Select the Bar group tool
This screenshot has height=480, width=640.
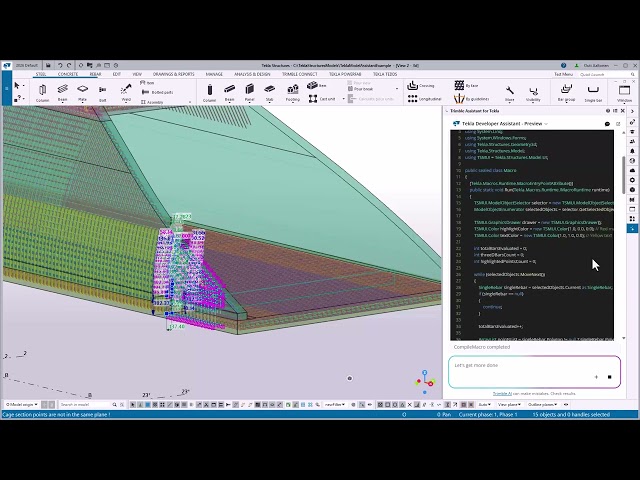coord(566,93)
